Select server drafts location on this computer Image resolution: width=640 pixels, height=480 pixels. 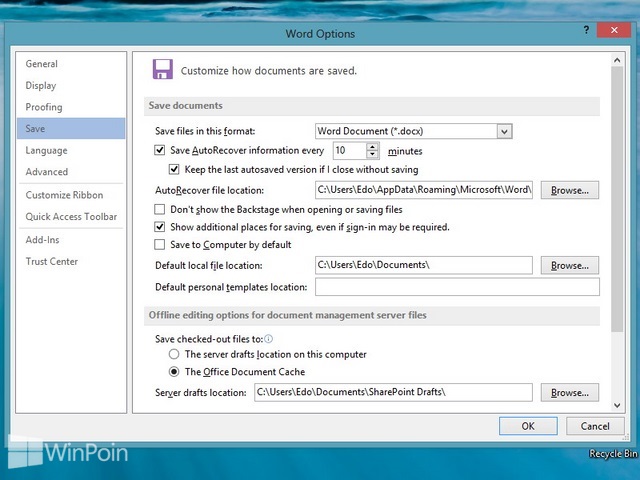(x=174, y=354)
